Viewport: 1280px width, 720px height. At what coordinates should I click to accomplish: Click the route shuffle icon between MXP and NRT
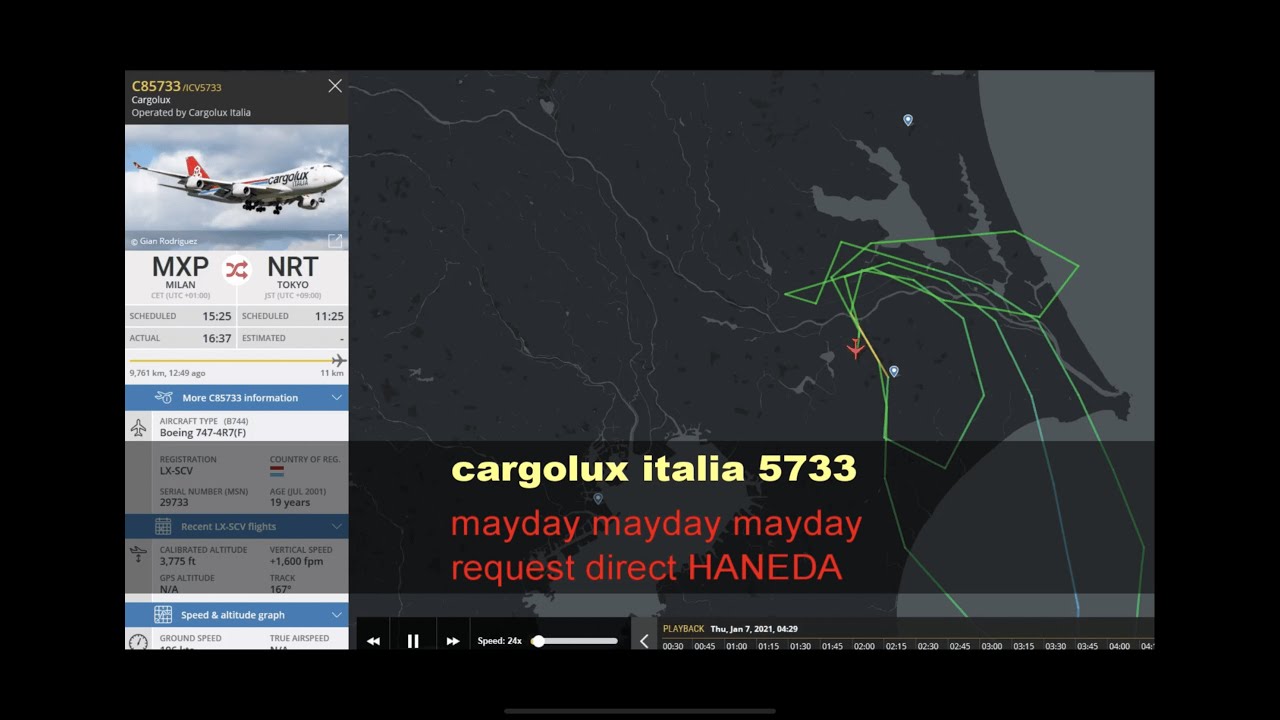[237, 270]
